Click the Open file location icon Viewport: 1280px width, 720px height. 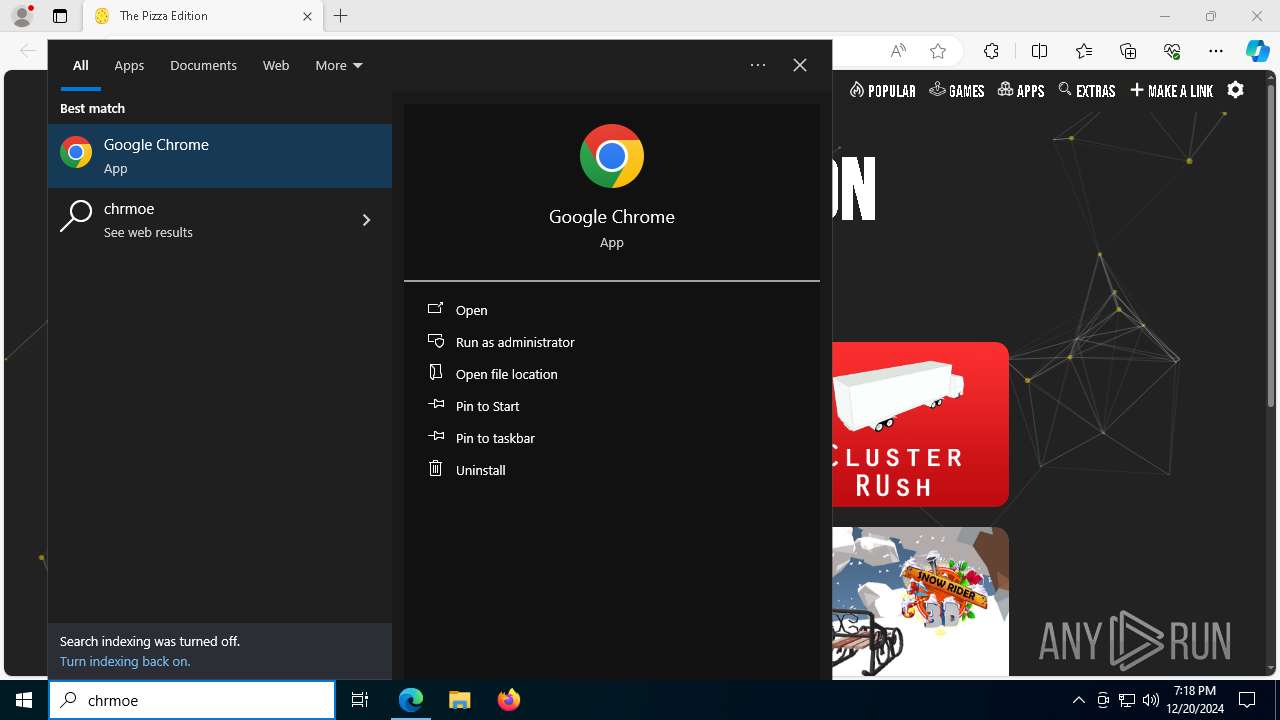tap(435, 372)
